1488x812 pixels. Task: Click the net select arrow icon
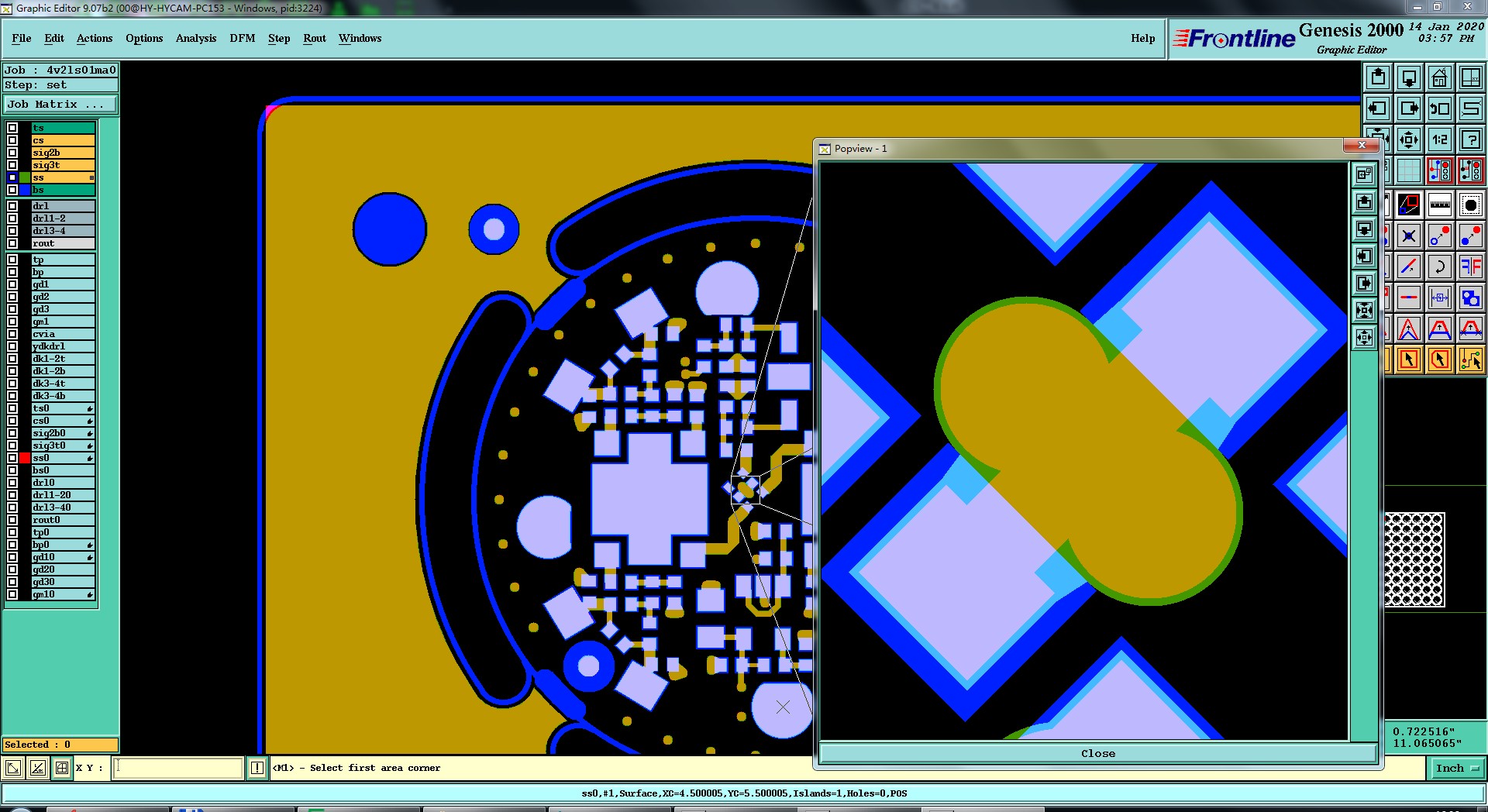1471,360
